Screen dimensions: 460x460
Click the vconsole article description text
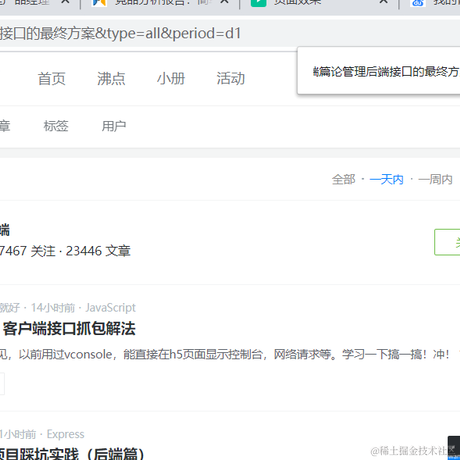pyautogui.click(x=225, y=354)
